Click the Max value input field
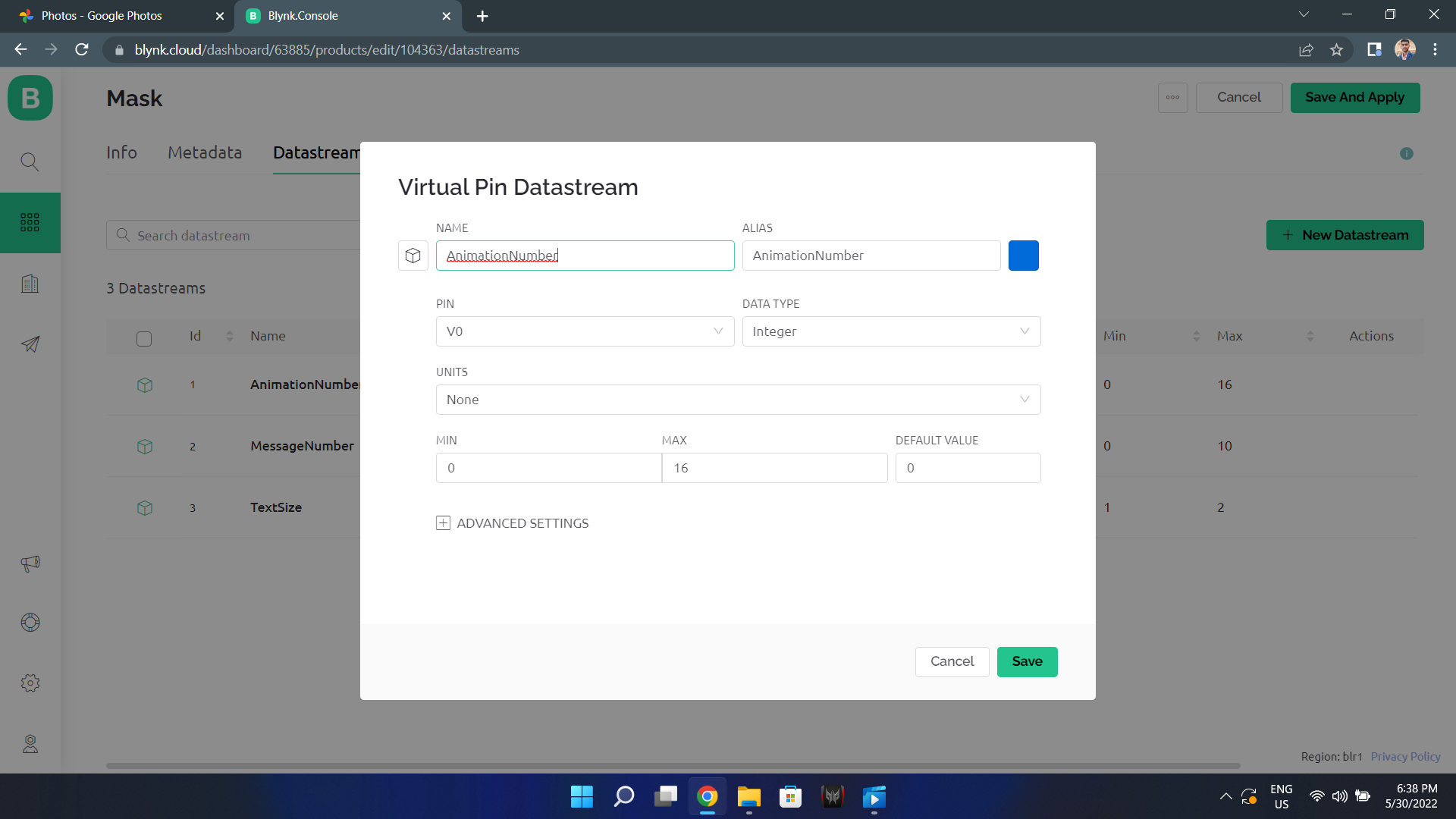The image size is (1456, 819). (773, 468)
